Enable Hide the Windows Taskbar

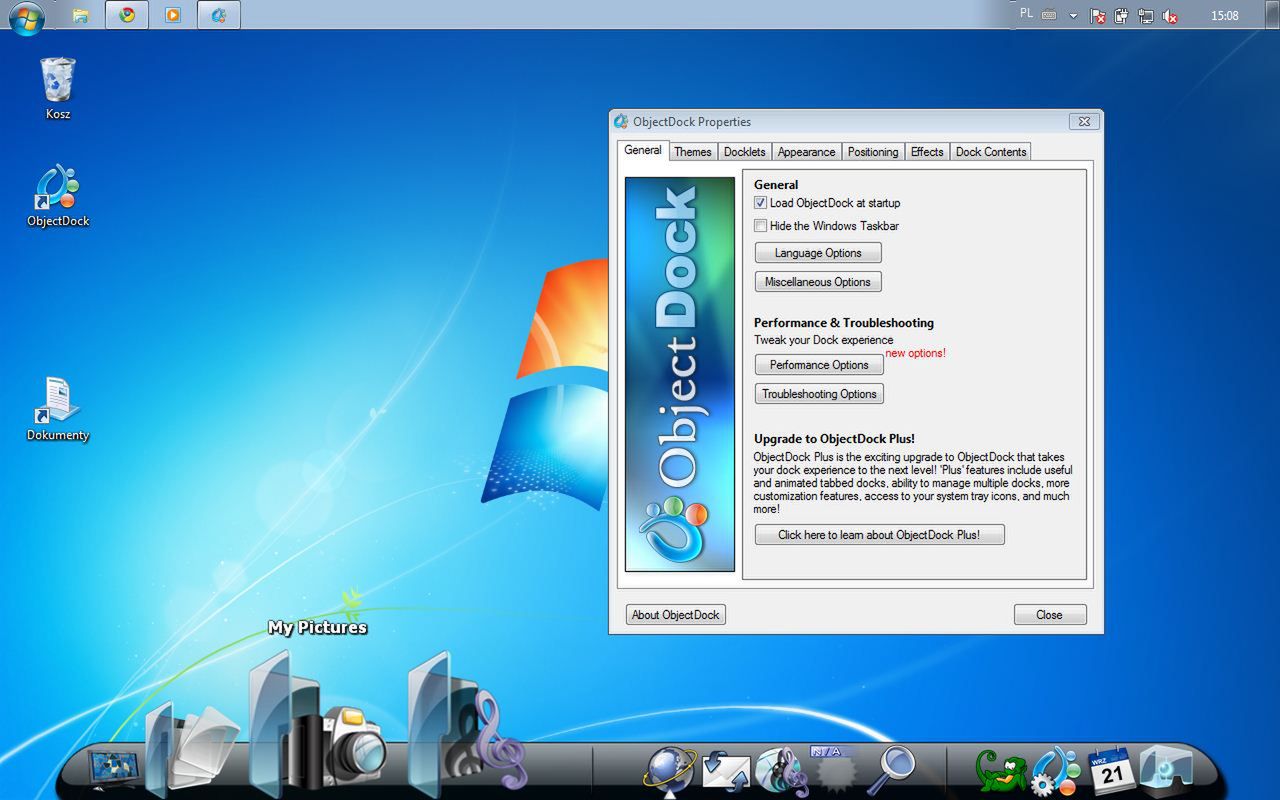coord(761,226)
